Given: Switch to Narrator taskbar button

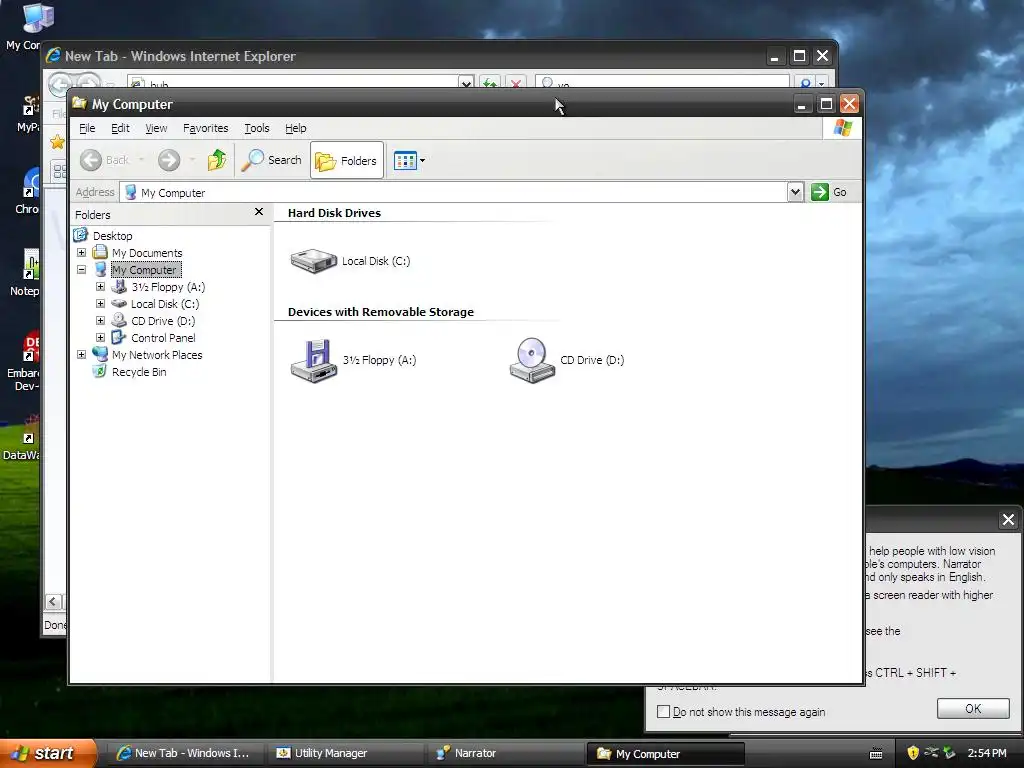Looking at the screenshot, I should pyautogui.click(x=504, y=753).
